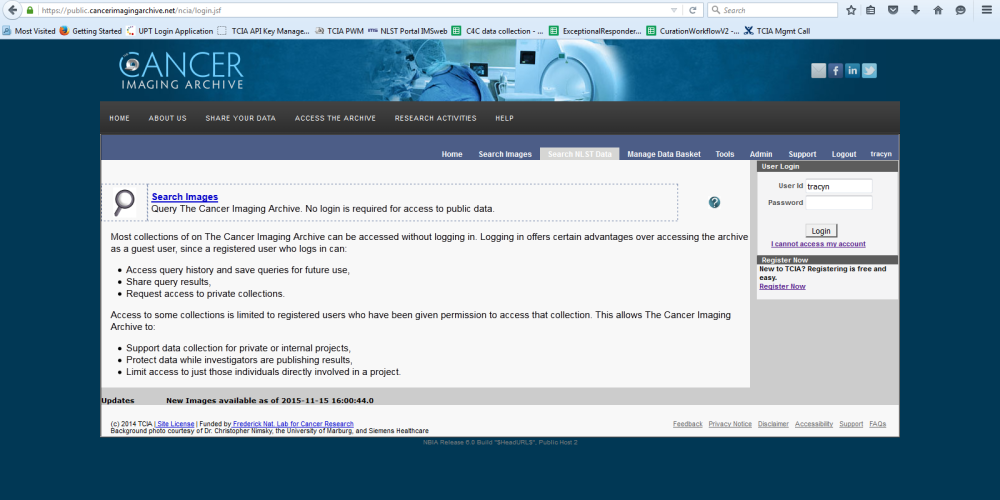Open the Pocket icon in the toolbar
Viewport: 1000px width, 500px height.
tap(893, 10)
